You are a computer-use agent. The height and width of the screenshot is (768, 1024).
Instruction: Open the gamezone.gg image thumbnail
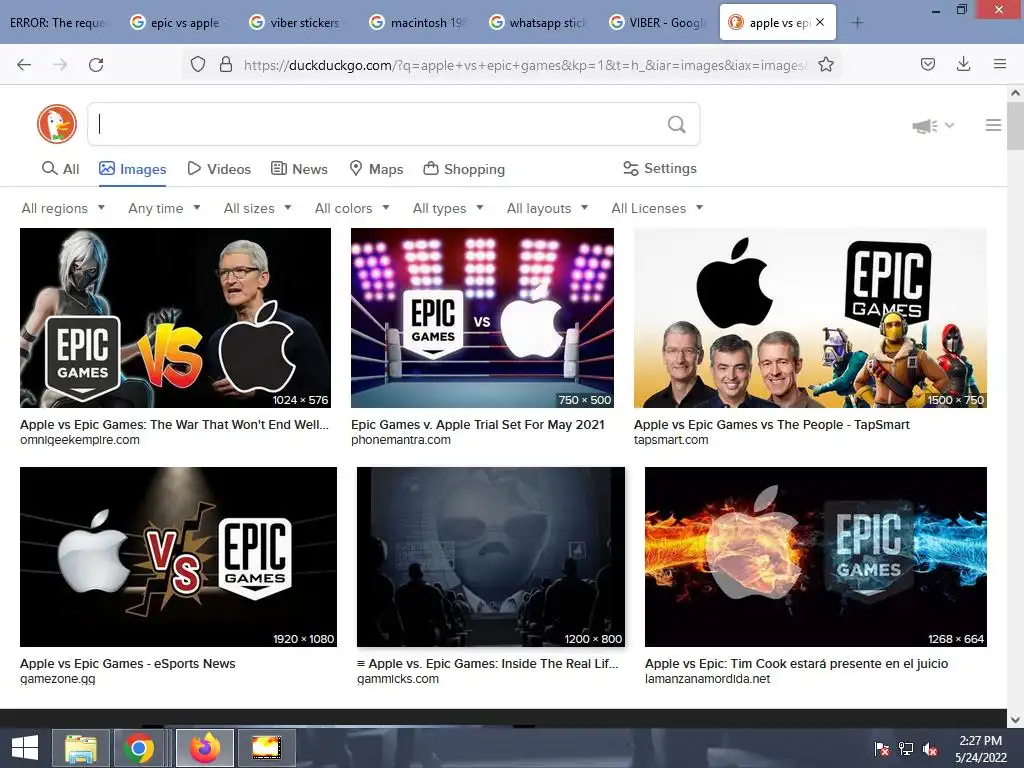pyautogui.click(x=178, y=557)
